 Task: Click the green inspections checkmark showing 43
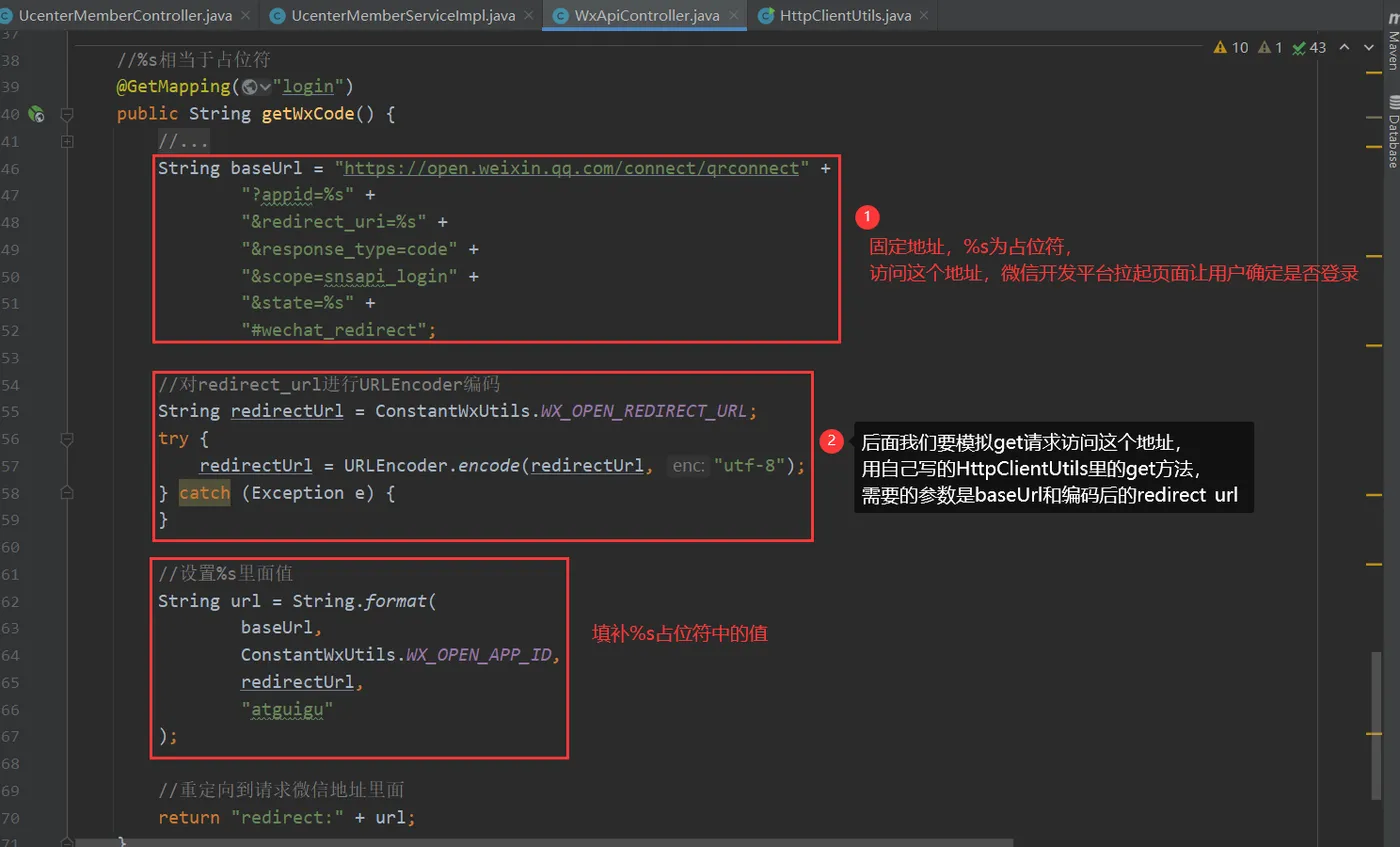pos(1301,47)
